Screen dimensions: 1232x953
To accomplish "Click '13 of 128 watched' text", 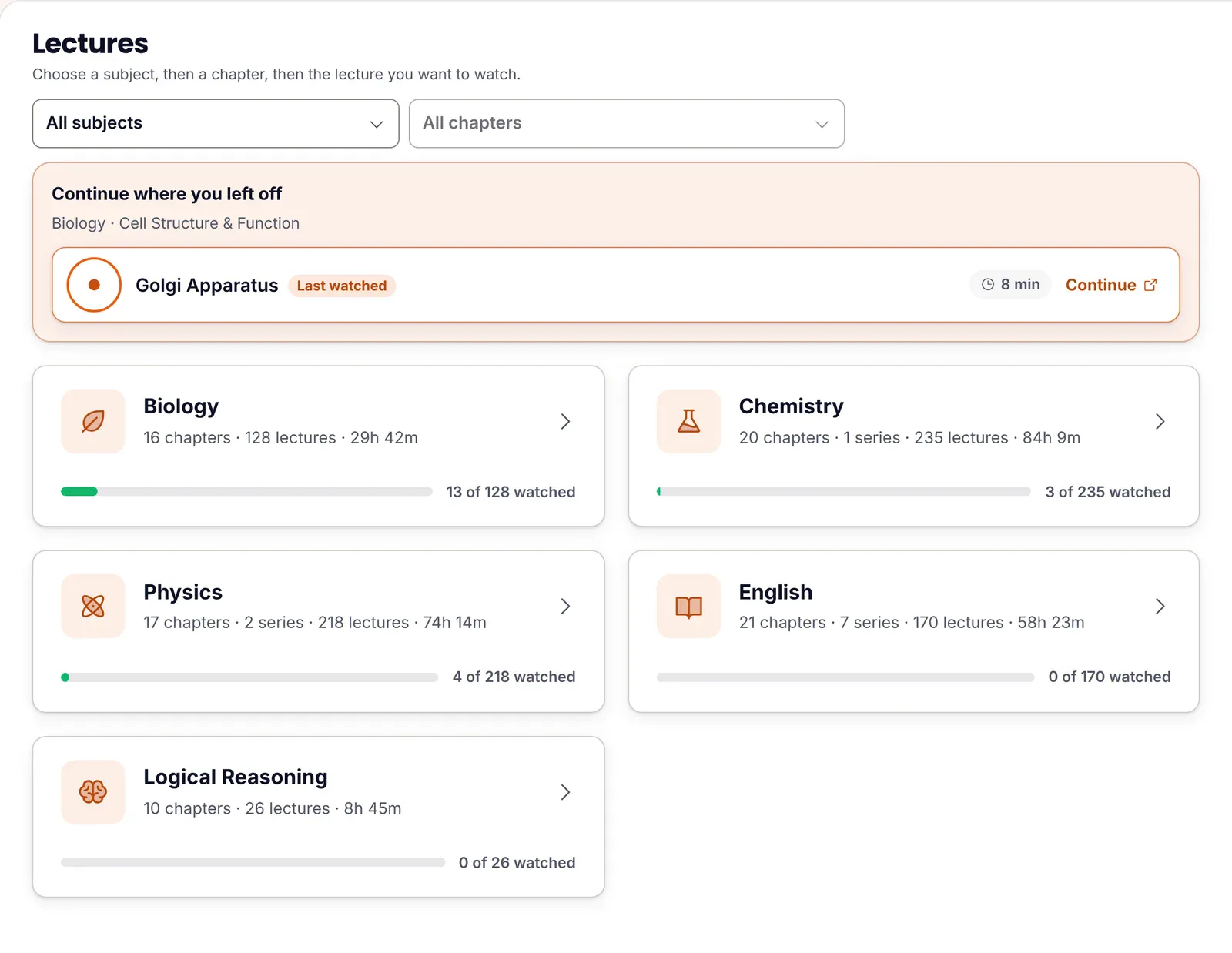I will click(x=511, y=492).
